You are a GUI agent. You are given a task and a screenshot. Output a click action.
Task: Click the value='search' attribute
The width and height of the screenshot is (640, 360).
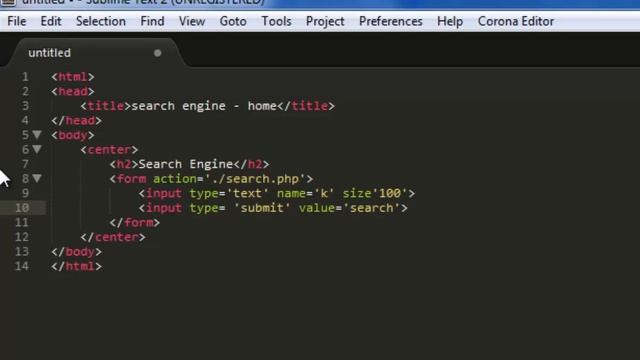coord(349,208)
